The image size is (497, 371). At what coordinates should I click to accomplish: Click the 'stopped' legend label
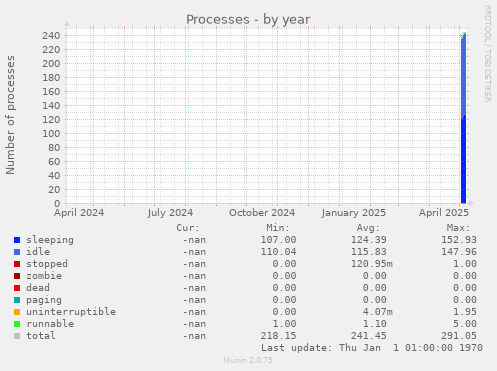(x=47, y=264)
